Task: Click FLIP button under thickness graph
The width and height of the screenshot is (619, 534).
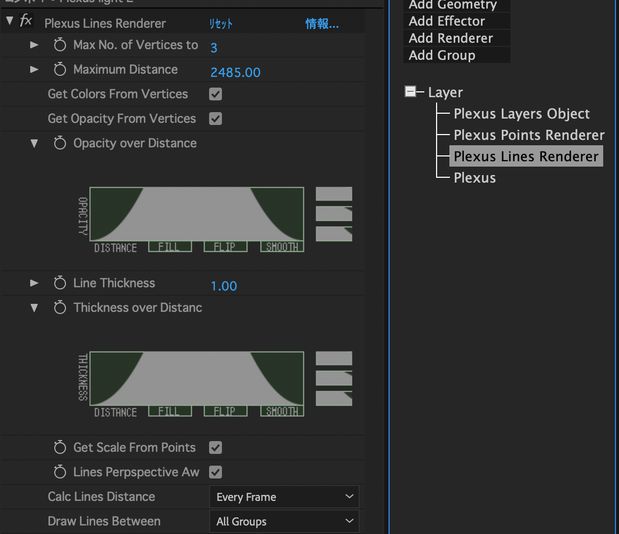Action: 225,411
